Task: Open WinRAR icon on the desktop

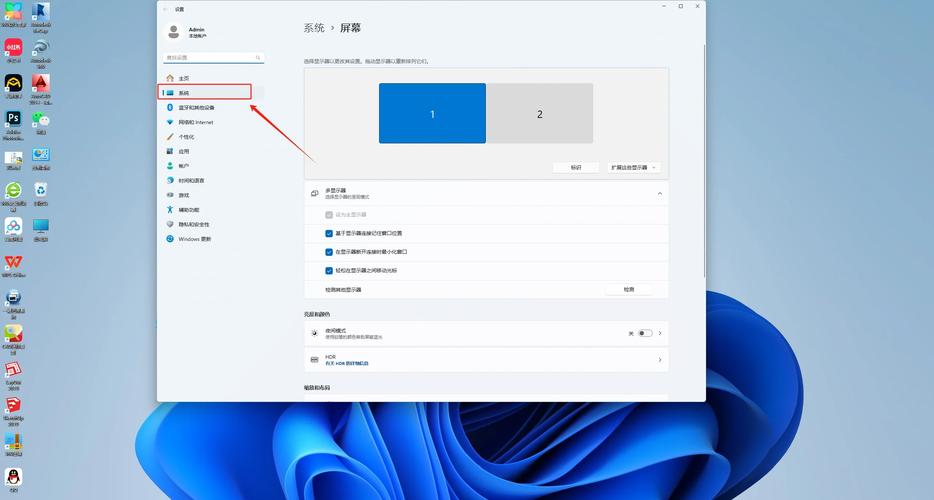Action: (x=13, y=441)
